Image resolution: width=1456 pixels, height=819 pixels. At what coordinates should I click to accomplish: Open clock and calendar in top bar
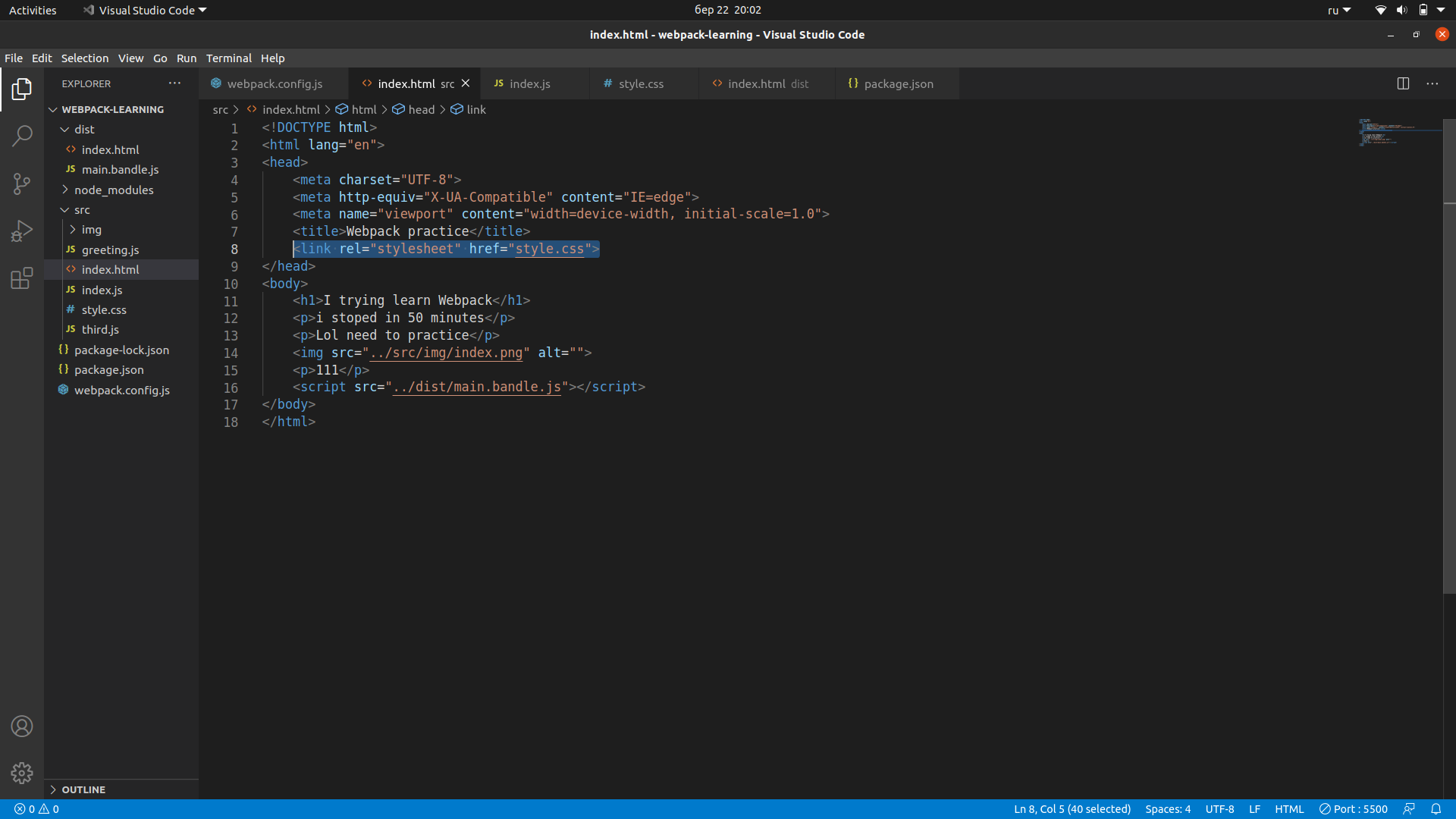(x=727, y=10)
